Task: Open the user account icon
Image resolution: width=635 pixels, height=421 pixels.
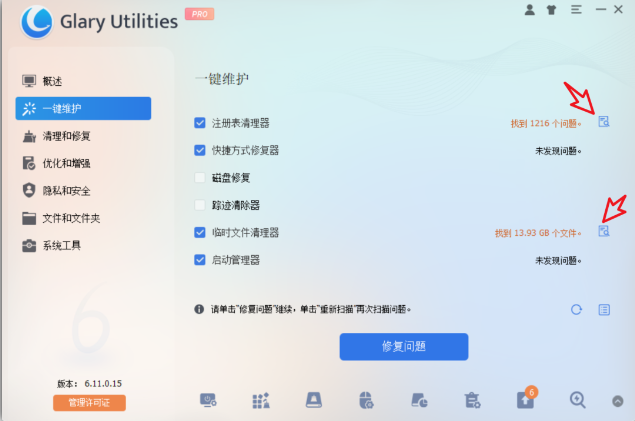Action: pyautogui.click(x=529, y=10)
